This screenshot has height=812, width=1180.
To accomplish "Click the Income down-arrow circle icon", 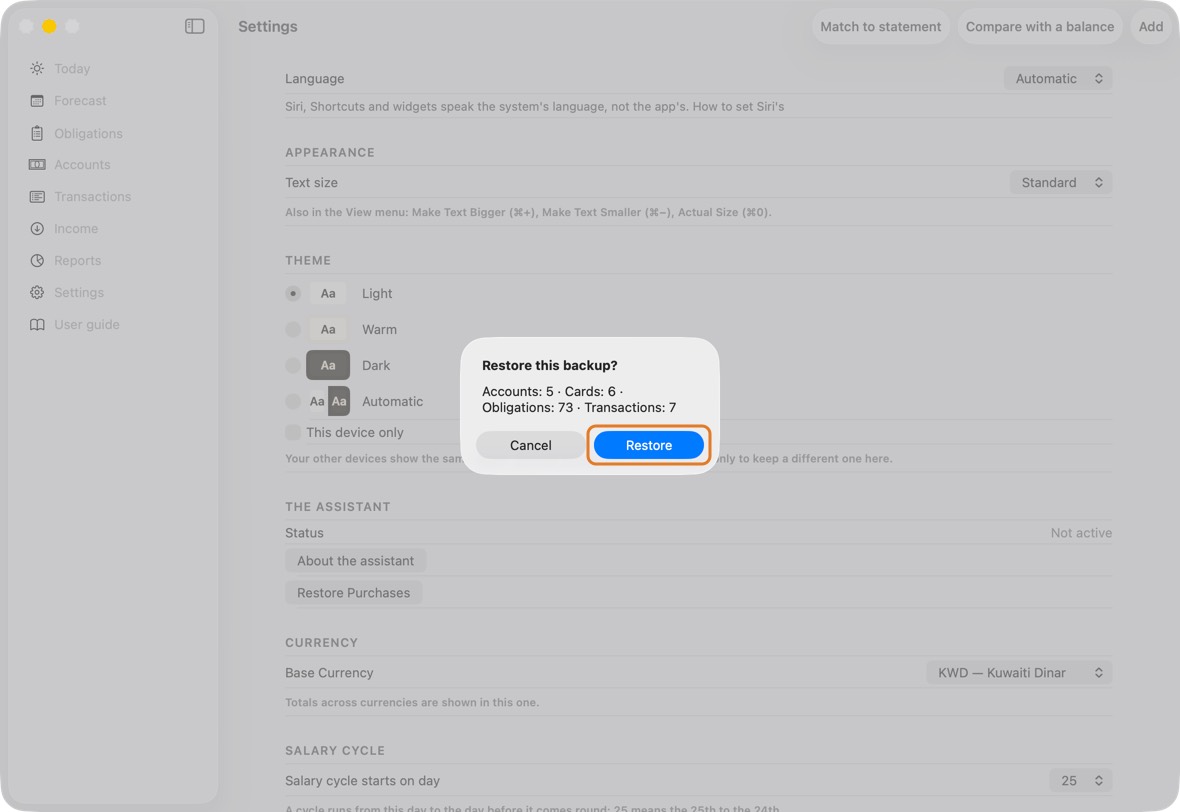I will (37, 229).
